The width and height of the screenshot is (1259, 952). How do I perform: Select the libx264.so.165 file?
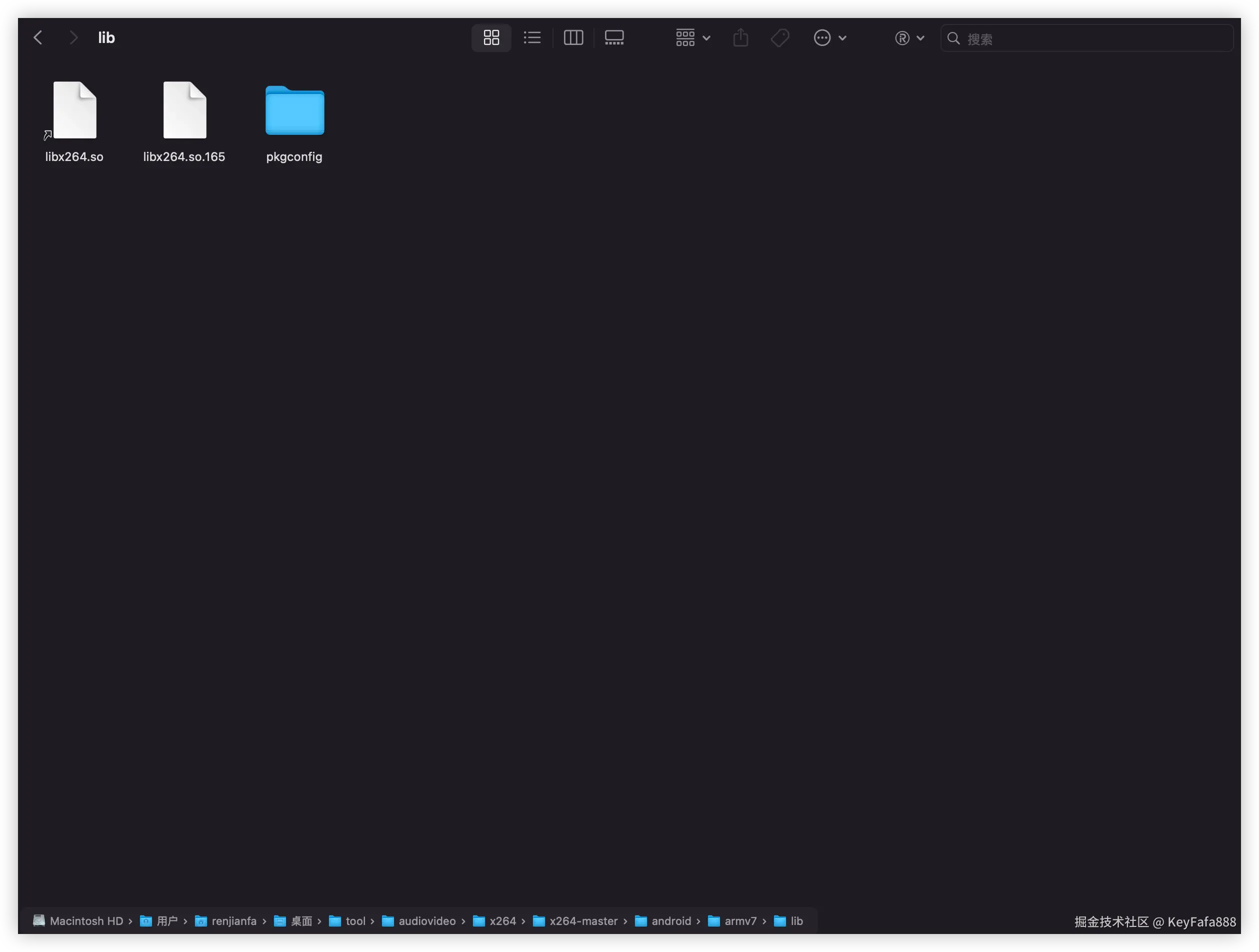[x=184, y=110]
